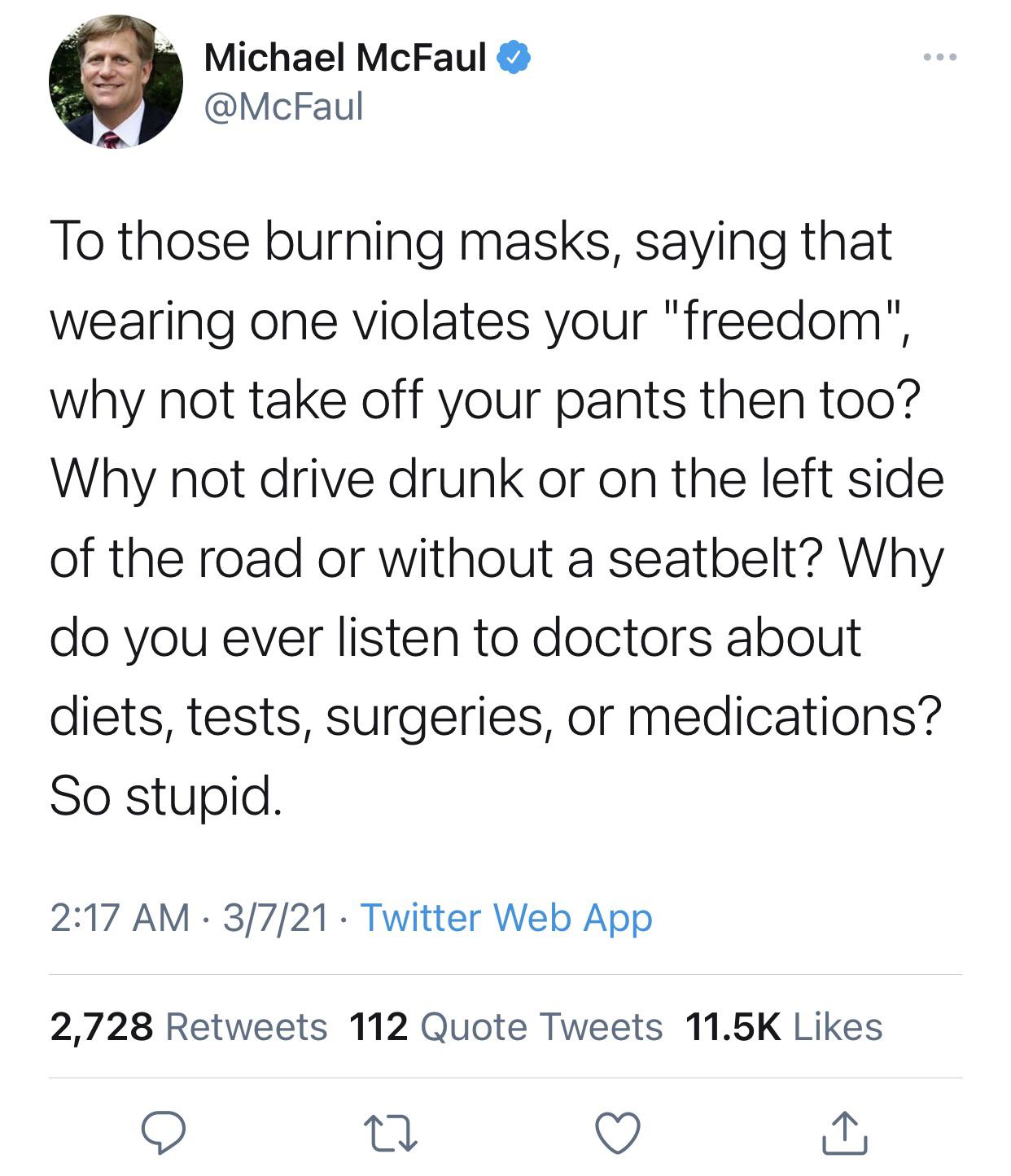Click the word "medications?" in the tweet
This screenshot has height=1176, width=1011.
pyautogui.click(x=783, y=716)
